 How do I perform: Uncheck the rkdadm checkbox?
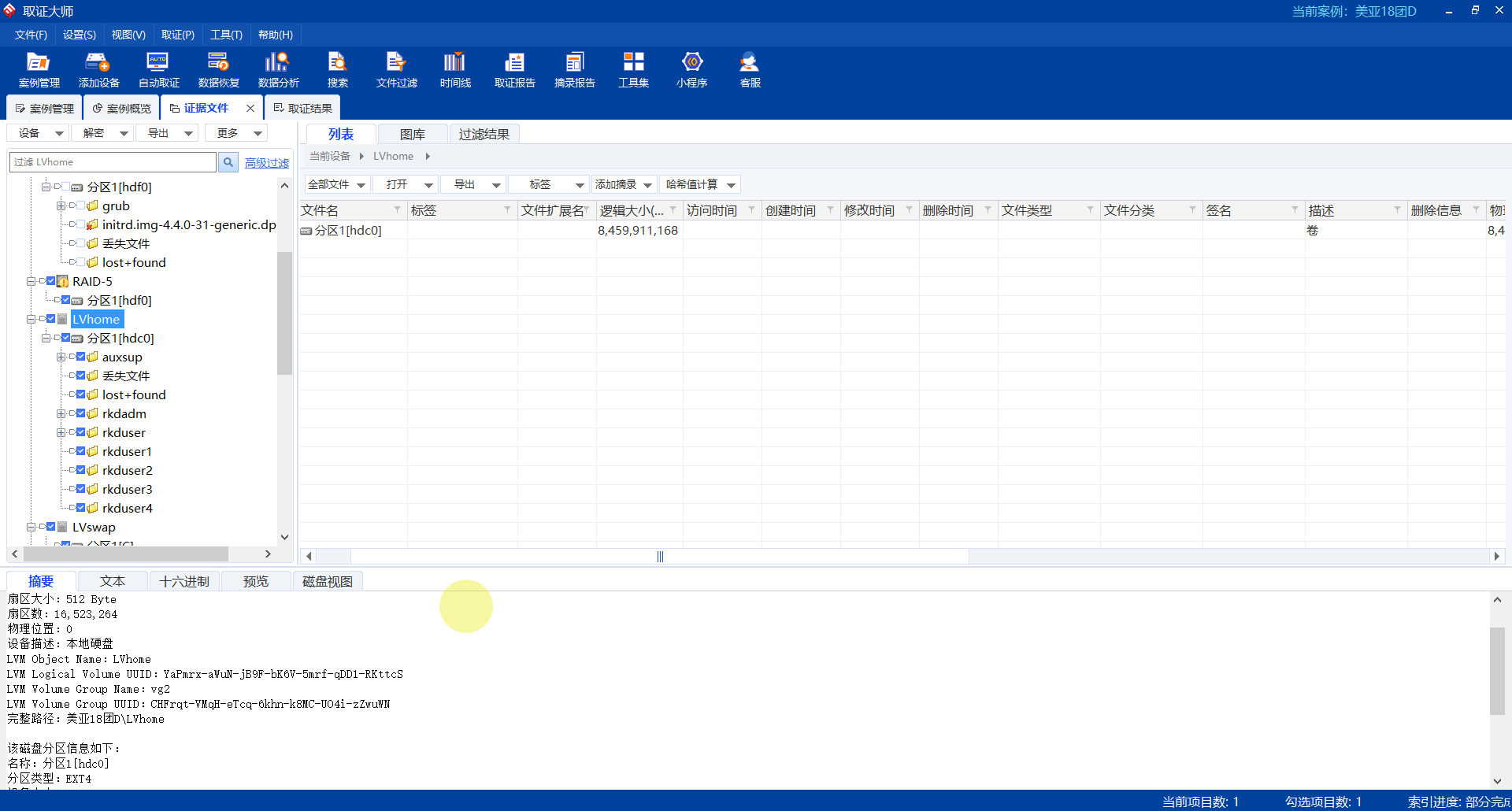pyautogui.click(x=81, y=413)
